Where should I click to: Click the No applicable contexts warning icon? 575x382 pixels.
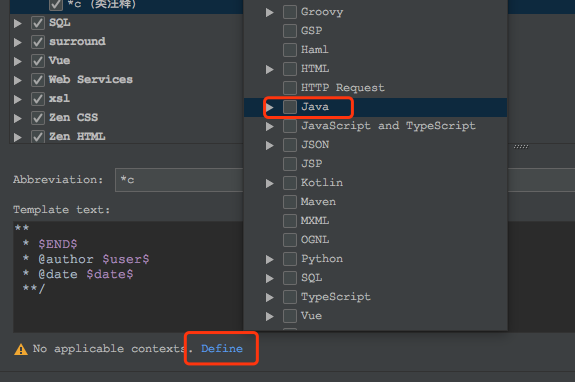[x=21, y=349]
